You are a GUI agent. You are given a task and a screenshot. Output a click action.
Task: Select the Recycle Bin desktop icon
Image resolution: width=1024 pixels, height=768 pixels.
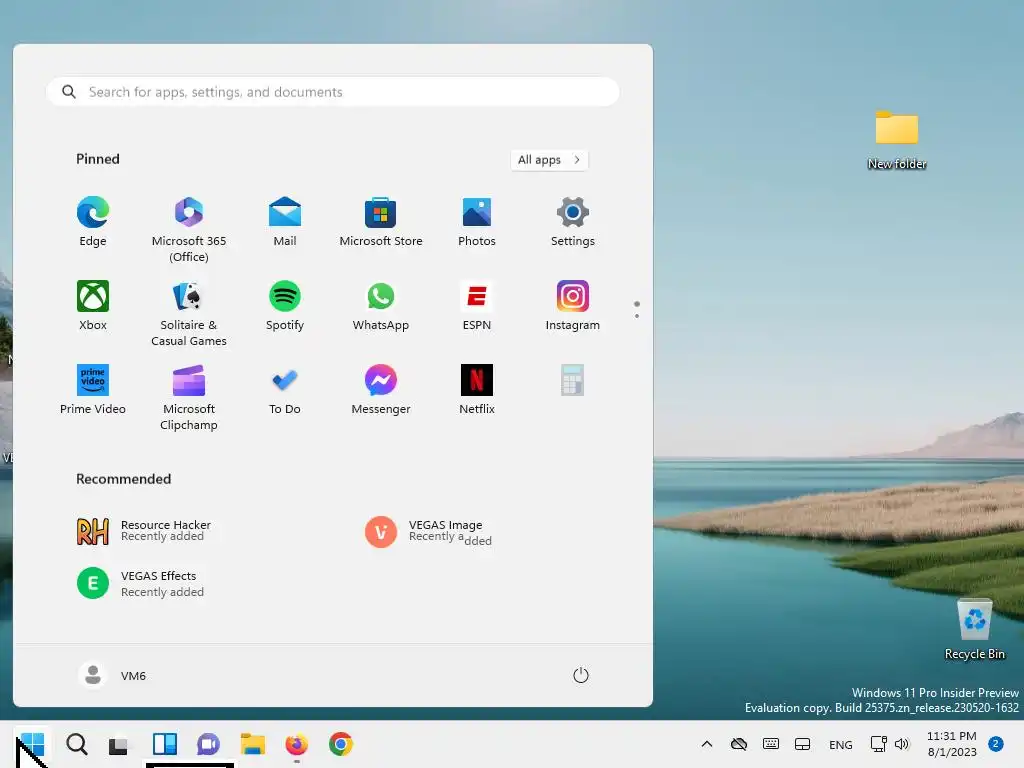click(974, 630)
